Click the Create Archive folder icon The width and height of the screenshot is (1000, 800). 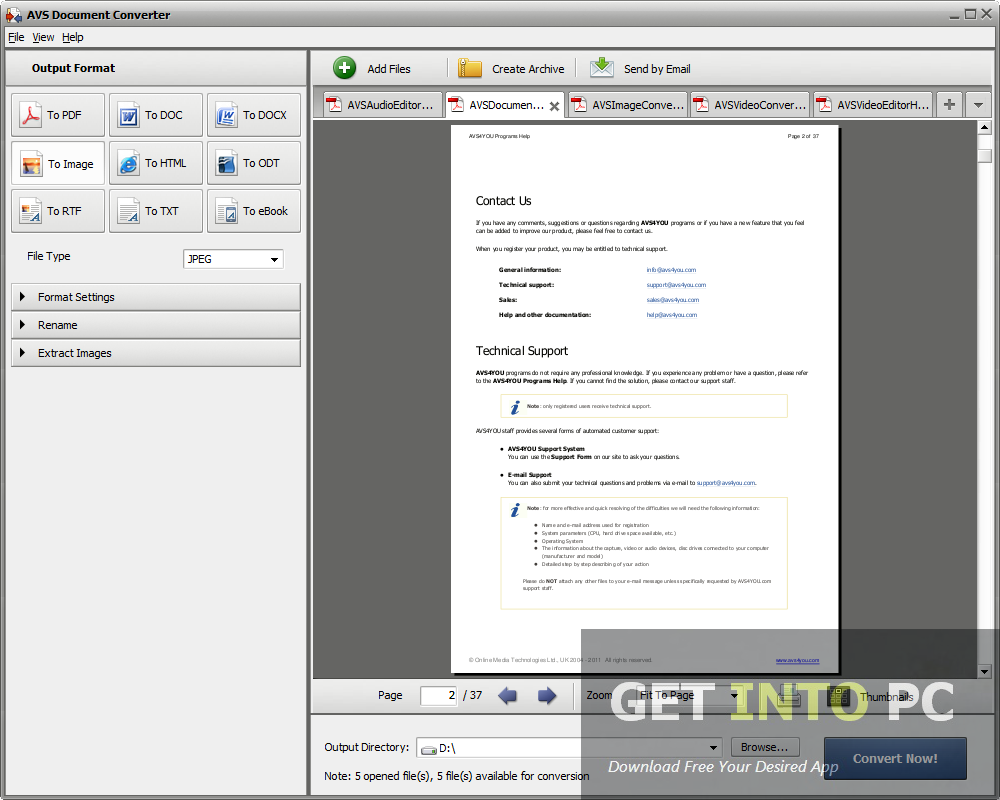[470, 68]
